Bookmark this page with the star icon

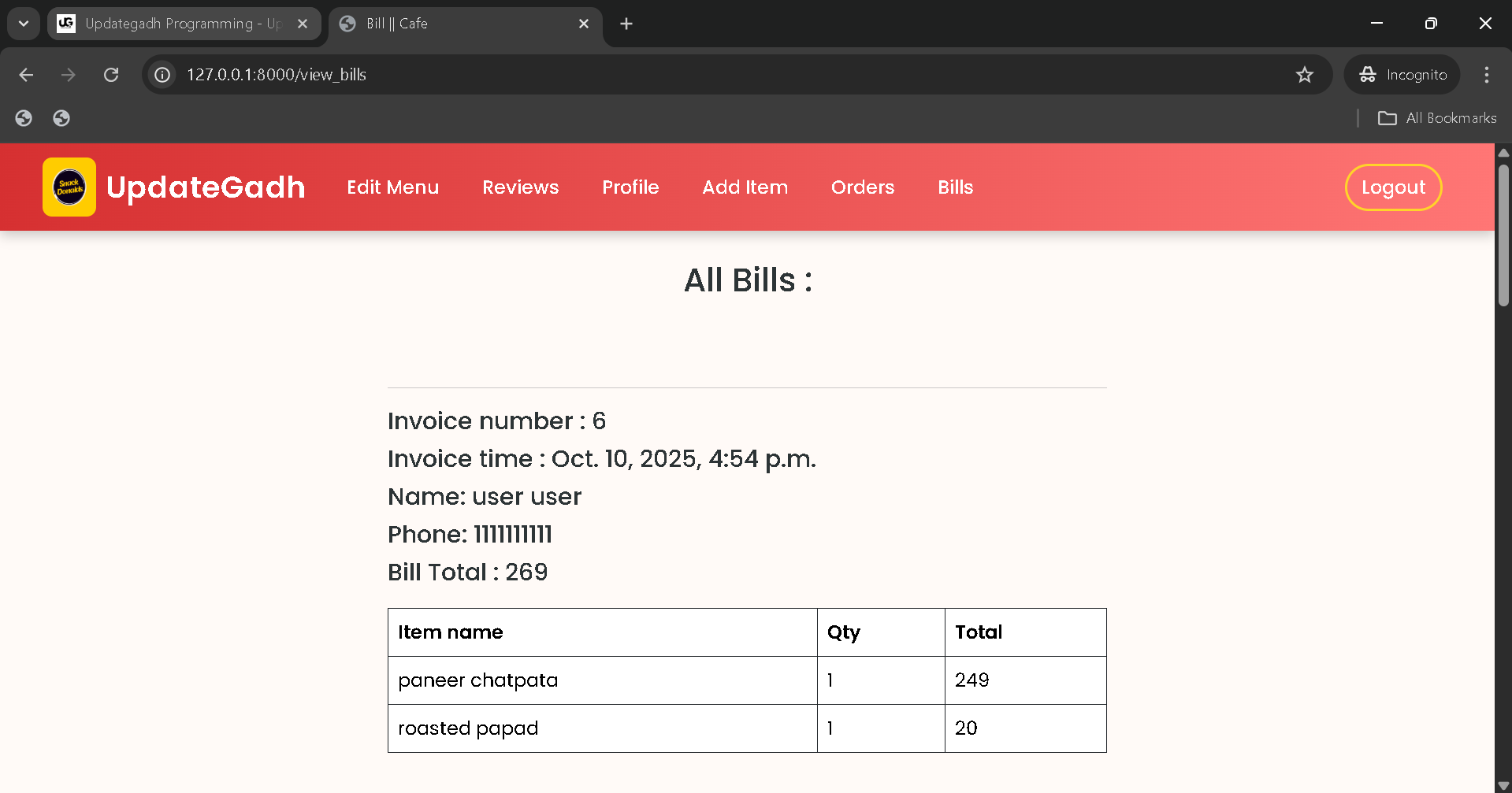coord(1305,75)
